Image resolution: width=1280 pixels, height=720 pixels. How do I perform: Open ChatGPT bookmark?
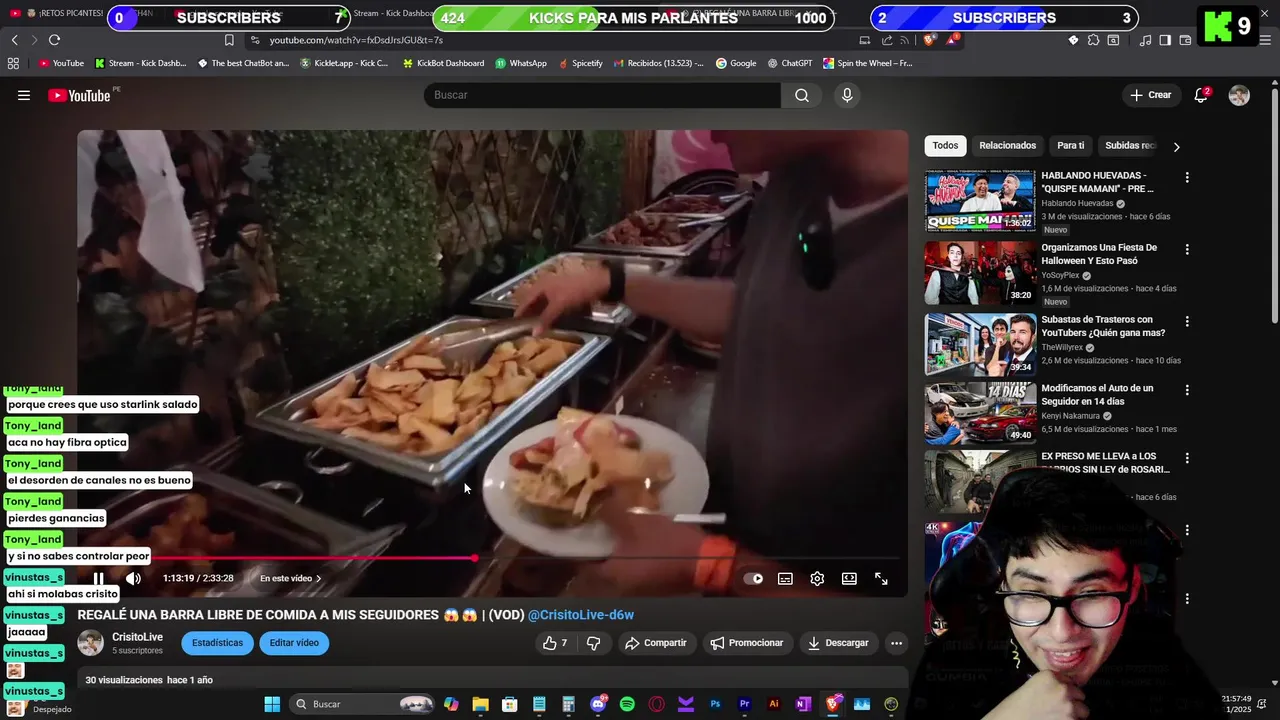pos(790,63)
